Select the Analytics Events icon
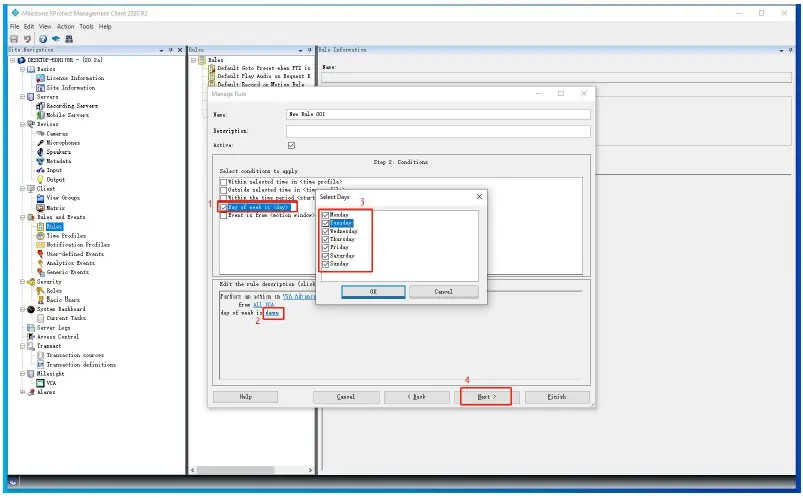Screen dimensions: 803x498 click(x=40, y=263)
